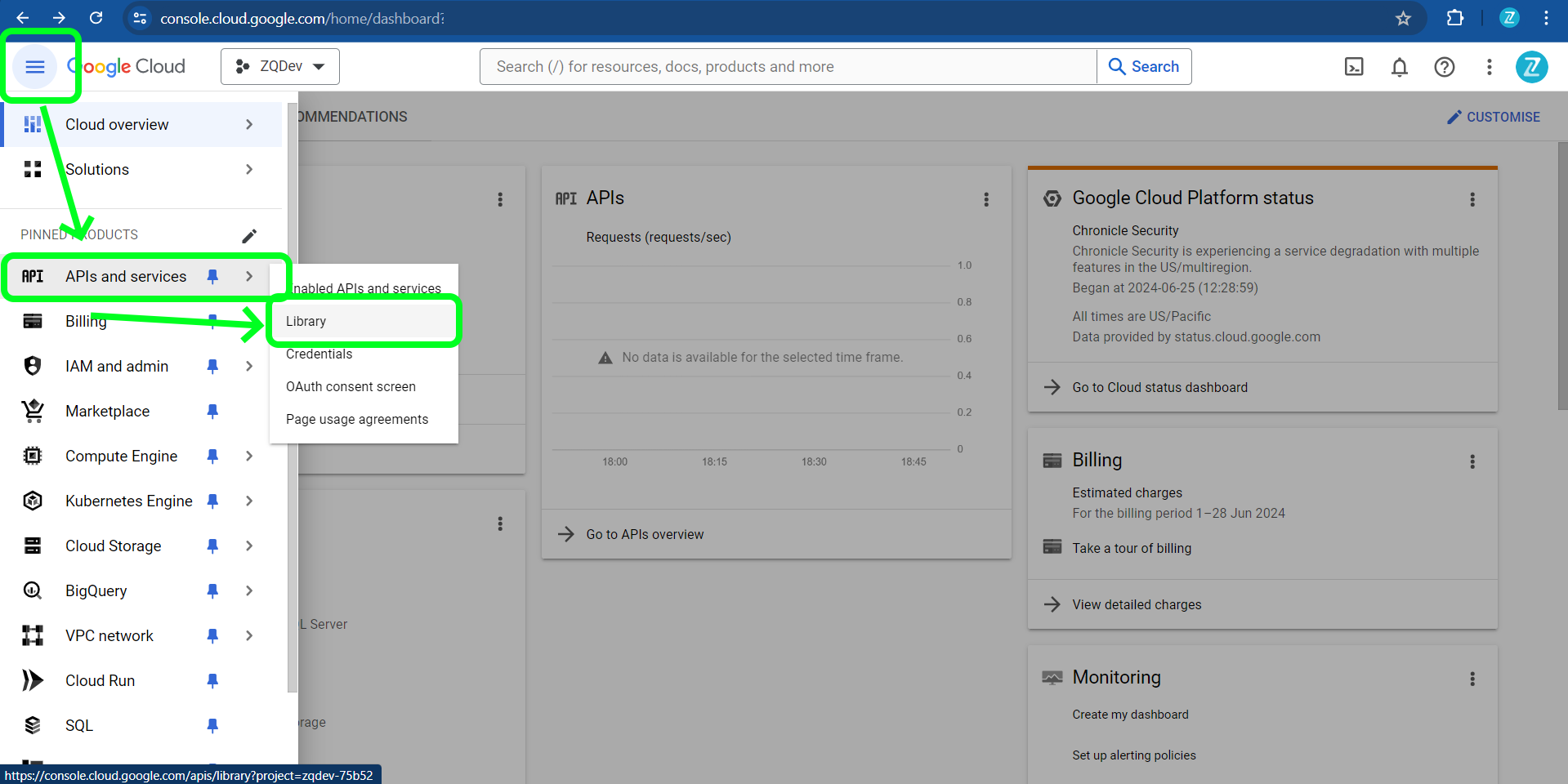Open browser extensions puzzle icon

(x=1454, y=18)
